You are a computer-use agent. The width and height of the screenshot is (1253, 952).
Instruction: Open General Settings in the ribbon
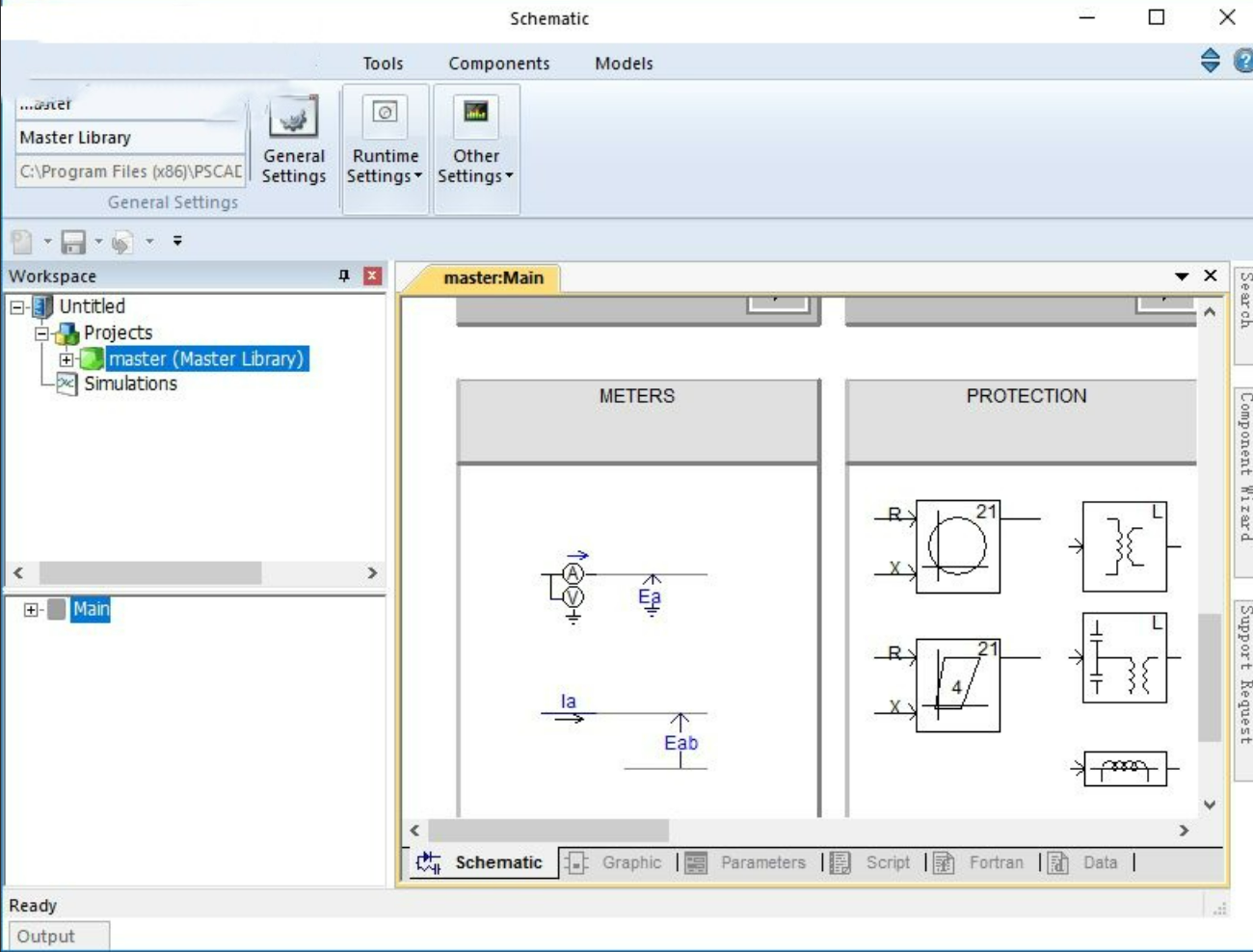[x=294, y=142]
